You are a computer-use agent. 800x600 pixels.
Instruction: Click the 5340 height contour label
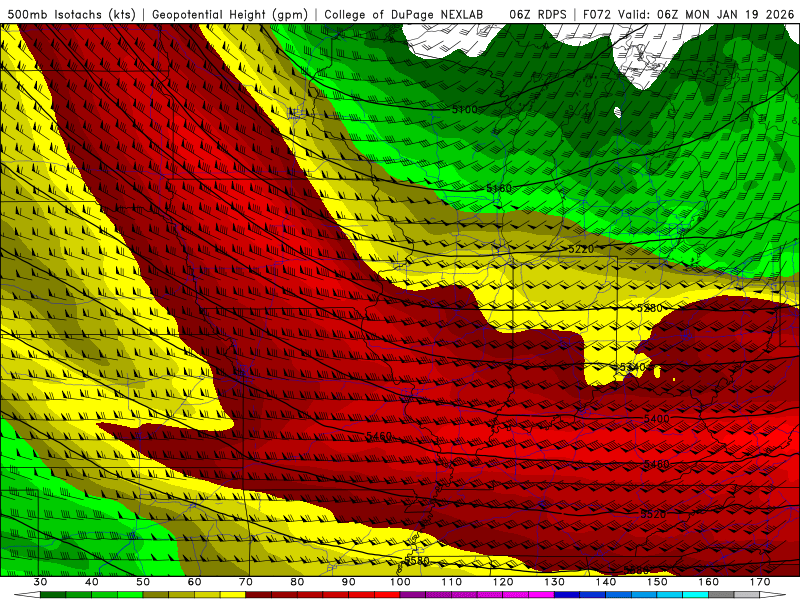tap(633, 367)
